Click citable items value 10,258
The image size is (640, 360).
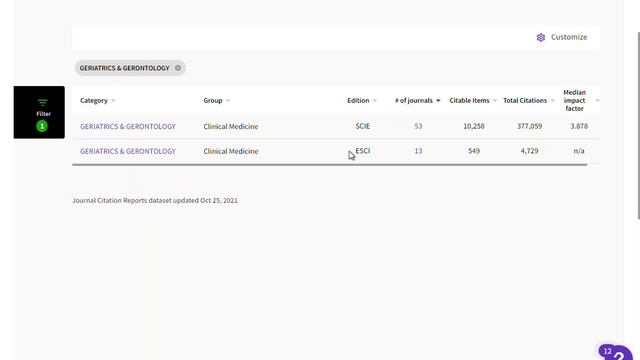pyautogui.click(x=473, y=126)
